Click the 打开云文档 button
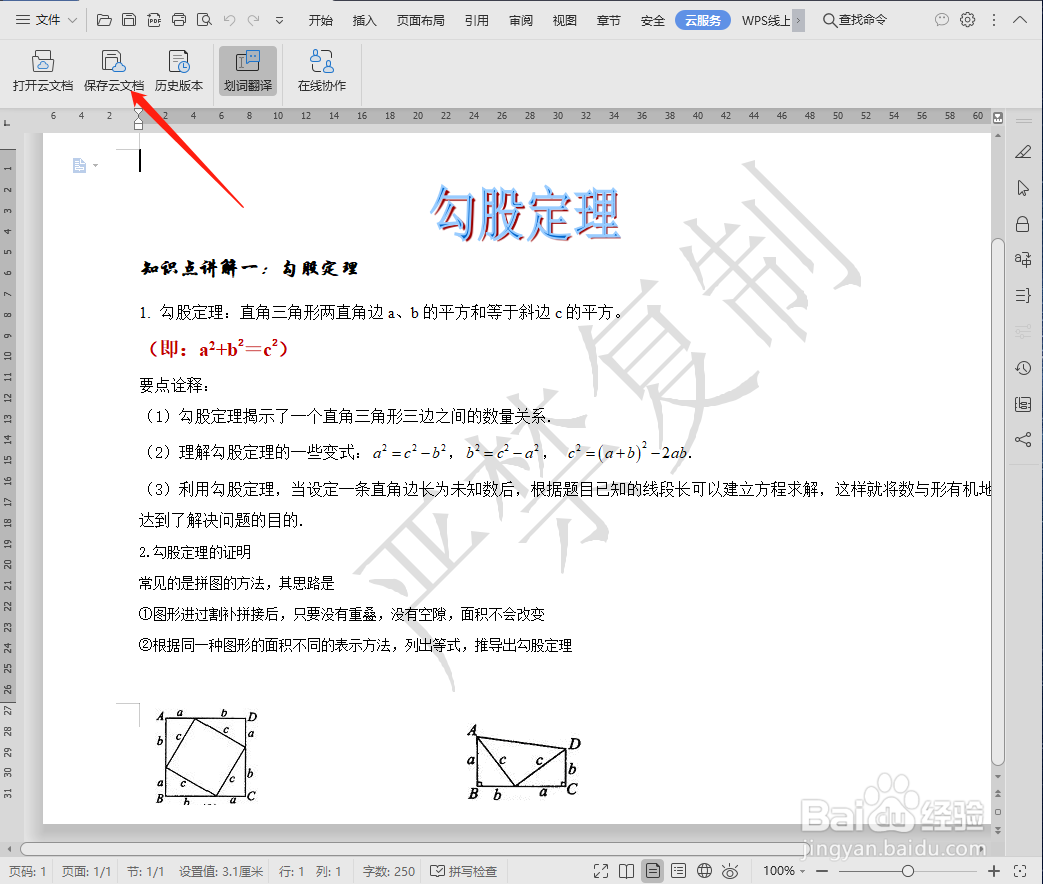This screenshot has height=884, width=1043. click(x=42, y=70)
